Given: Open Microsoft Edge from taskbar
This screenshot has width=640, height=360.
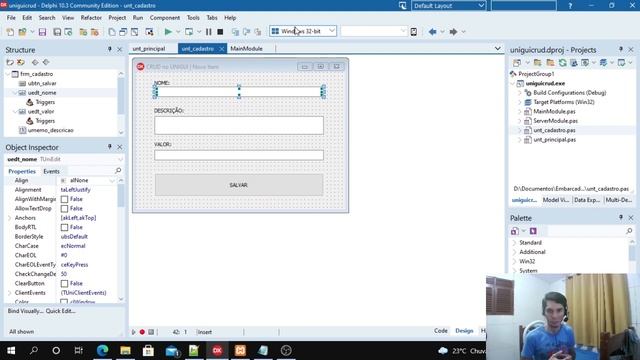Looking at the screenshot, I should click(102, 350).
